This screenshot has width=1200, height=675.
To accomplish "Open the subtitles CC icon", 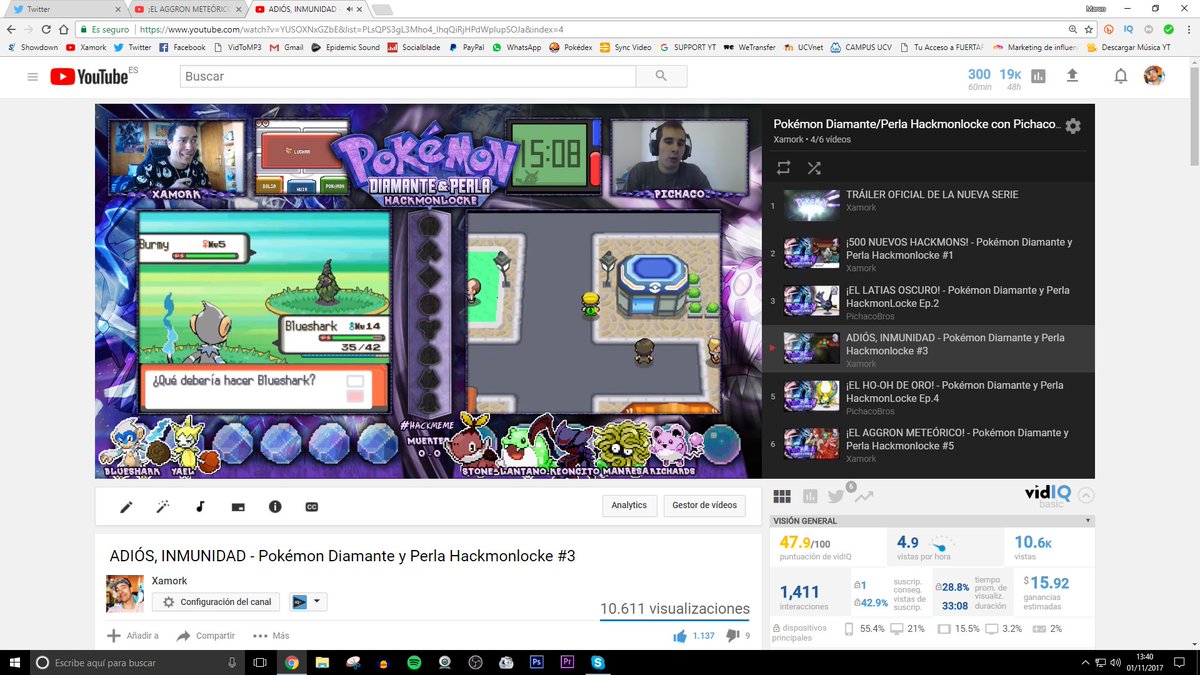I will point(312,507).
